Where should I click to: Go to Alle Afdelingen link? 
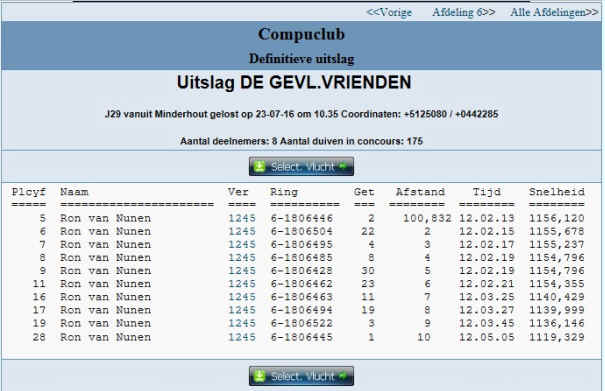point(554,12)
